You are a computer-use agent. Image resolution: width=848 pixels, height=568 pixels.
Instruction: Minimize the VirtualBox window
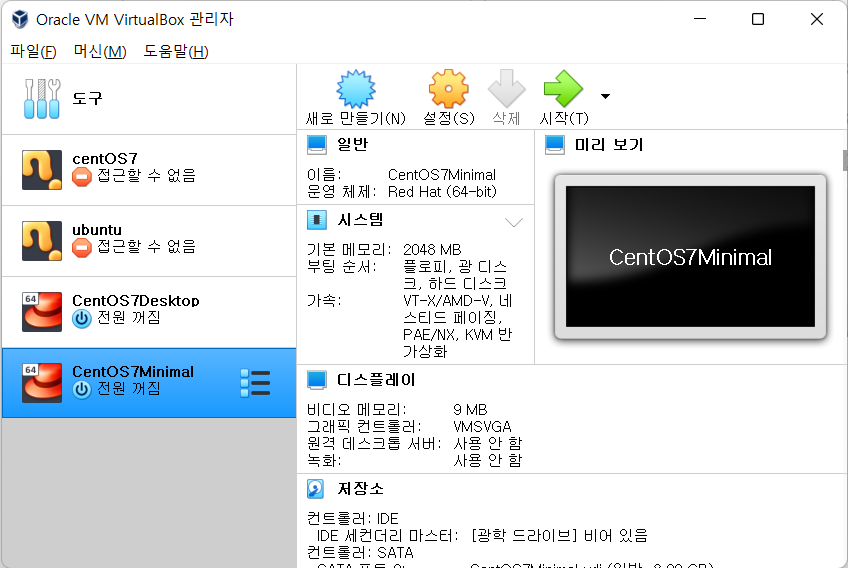[700, 19]
